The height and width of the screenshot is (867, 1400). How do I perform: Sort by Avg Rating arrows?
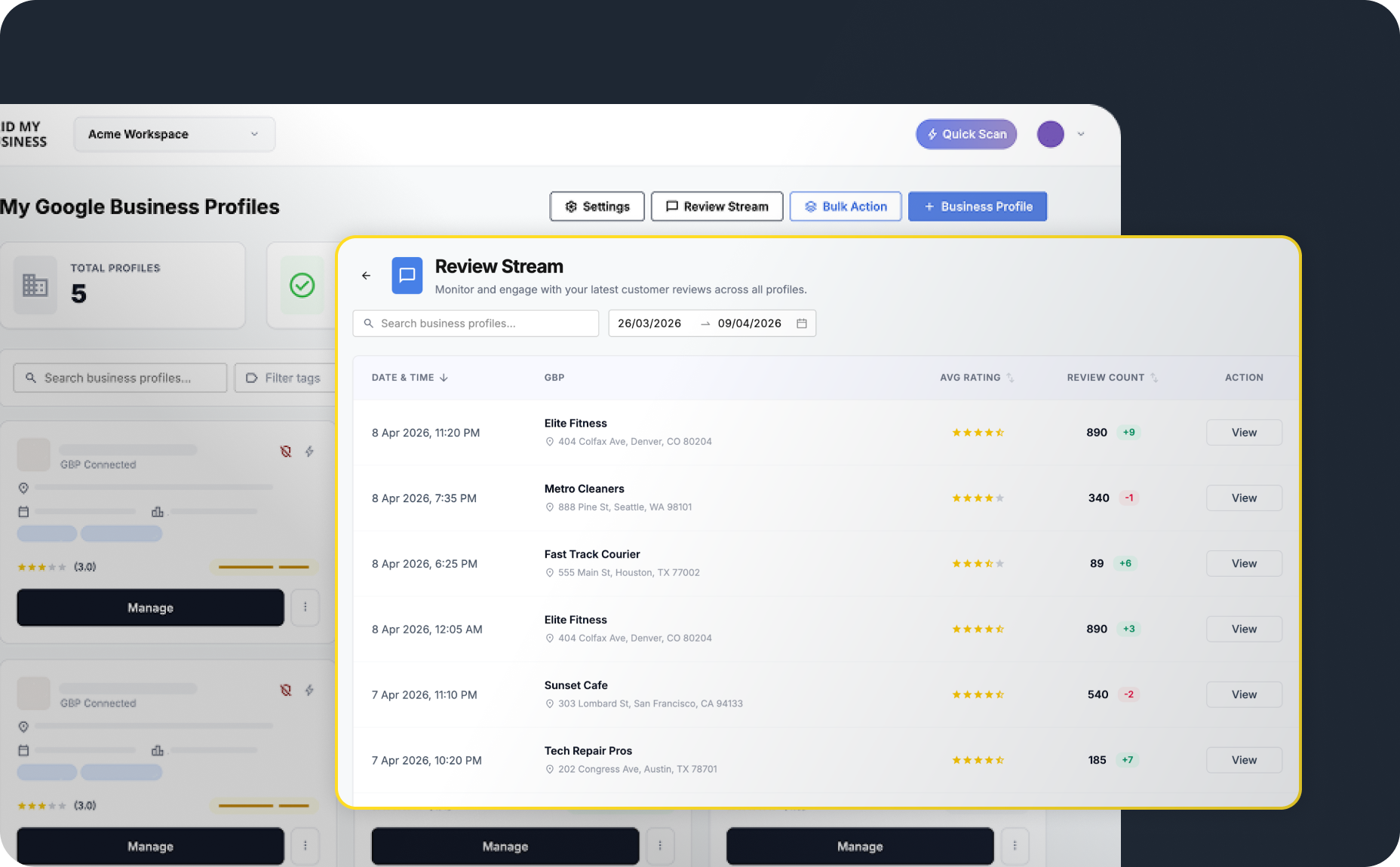tap(1010, 378)
